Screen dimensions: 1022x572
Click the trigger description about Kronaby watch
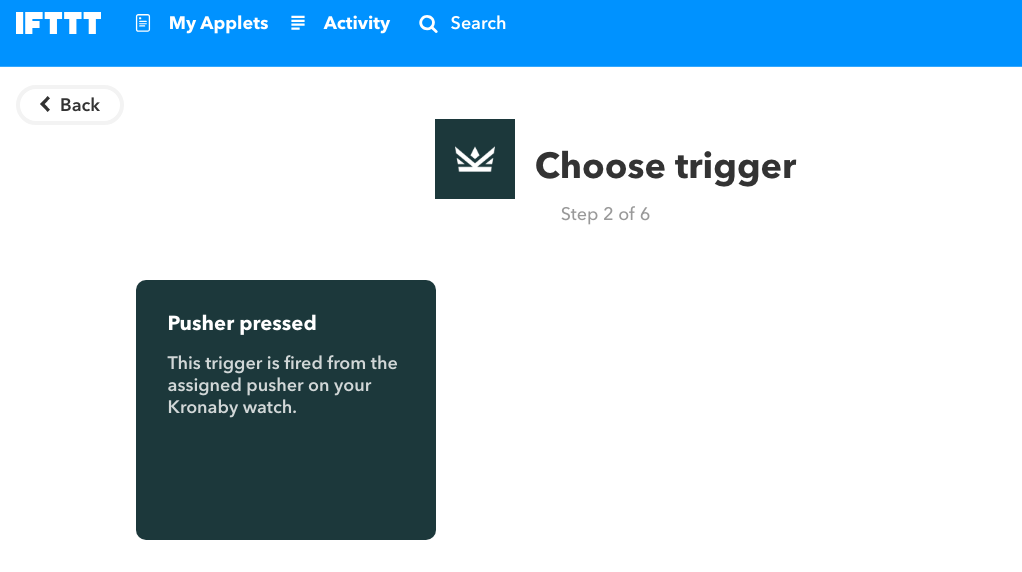click(x=282, y=385)
